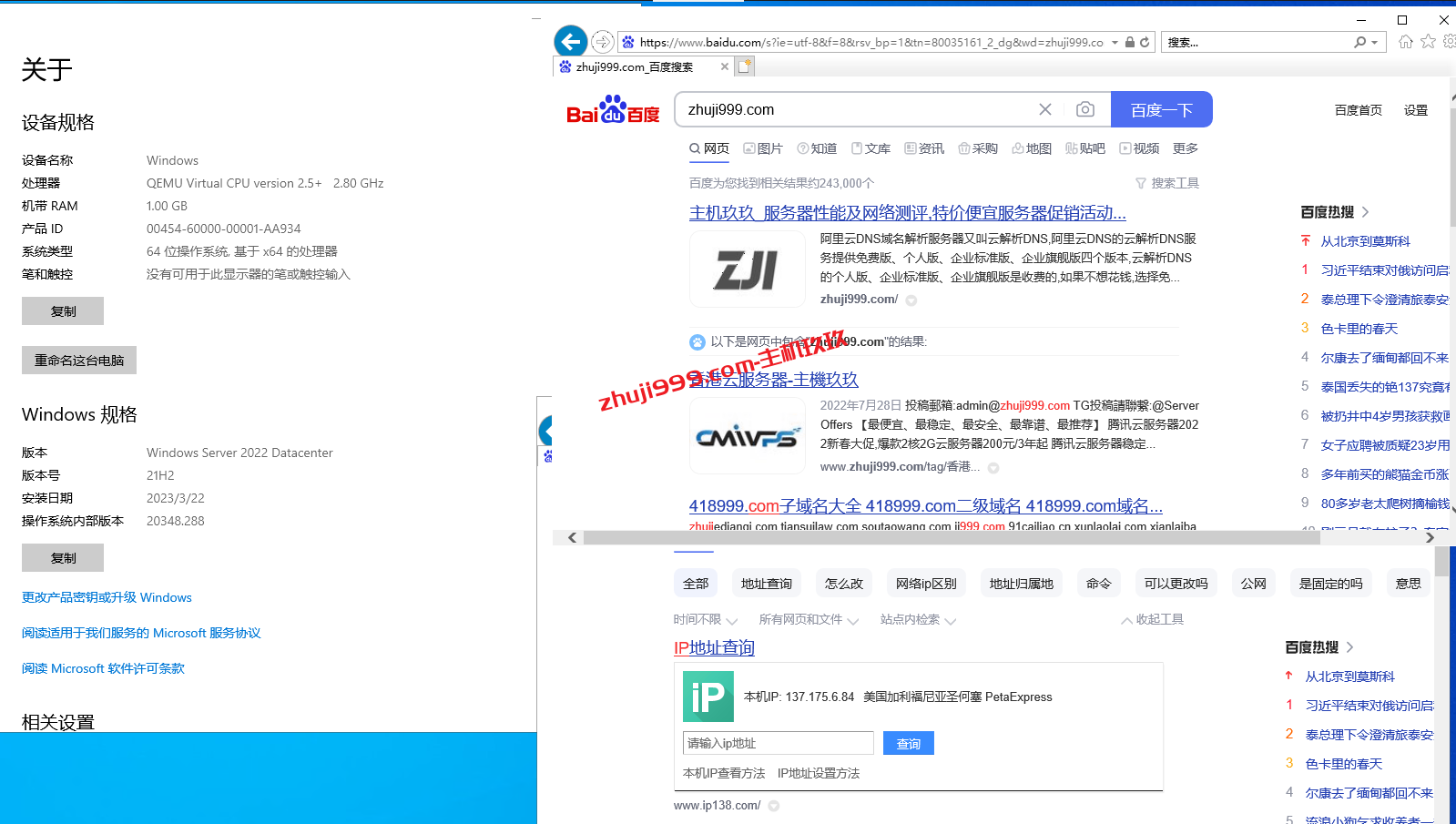This screenshot has width=1456, height=824.
Task: Open the 418999.com子域名大全 result link
Action: [x=925, y=506]
